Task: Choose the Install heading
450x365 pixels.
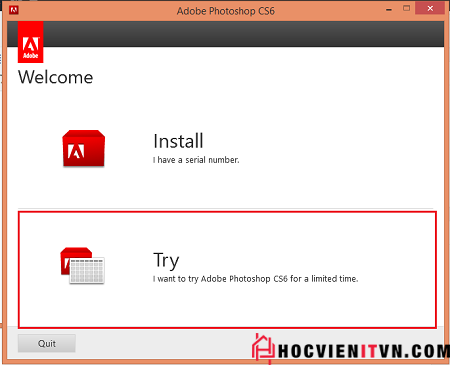Action: (178, 141)
